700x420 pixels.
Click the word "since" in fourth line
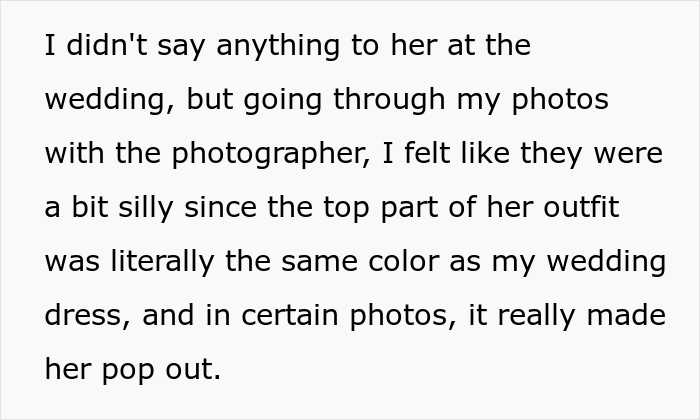pos(221,207)
